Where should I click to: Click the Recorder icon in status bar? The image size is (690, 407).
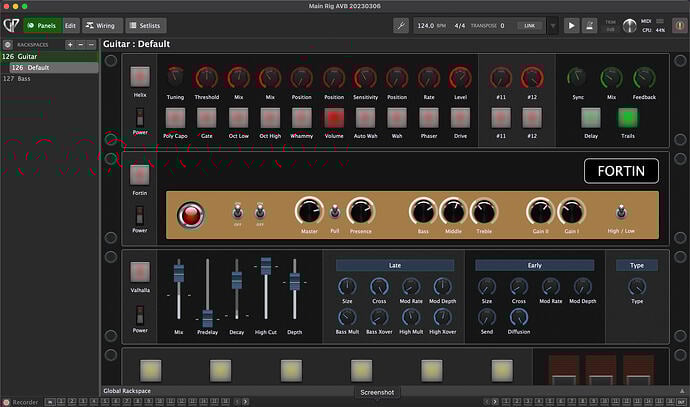click(x=6, y=402)
